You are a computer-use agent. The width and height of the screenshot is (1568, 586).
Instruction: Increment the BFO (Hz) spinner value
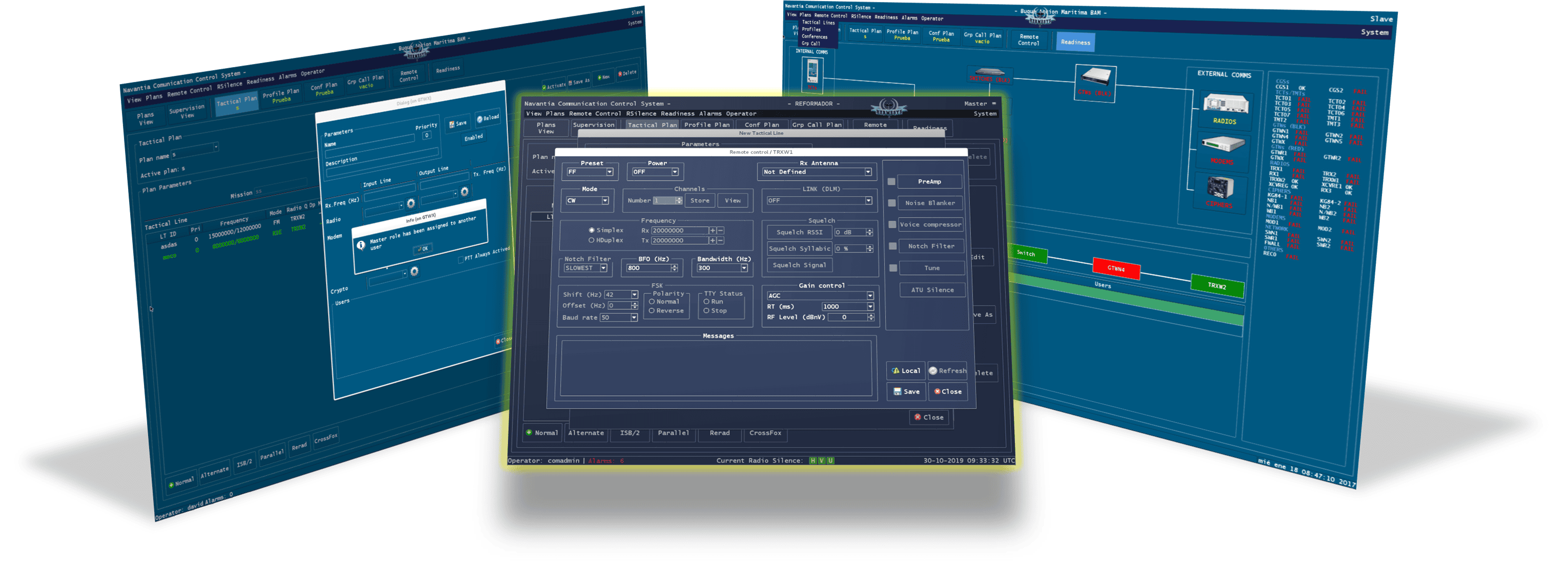[674, 266]
